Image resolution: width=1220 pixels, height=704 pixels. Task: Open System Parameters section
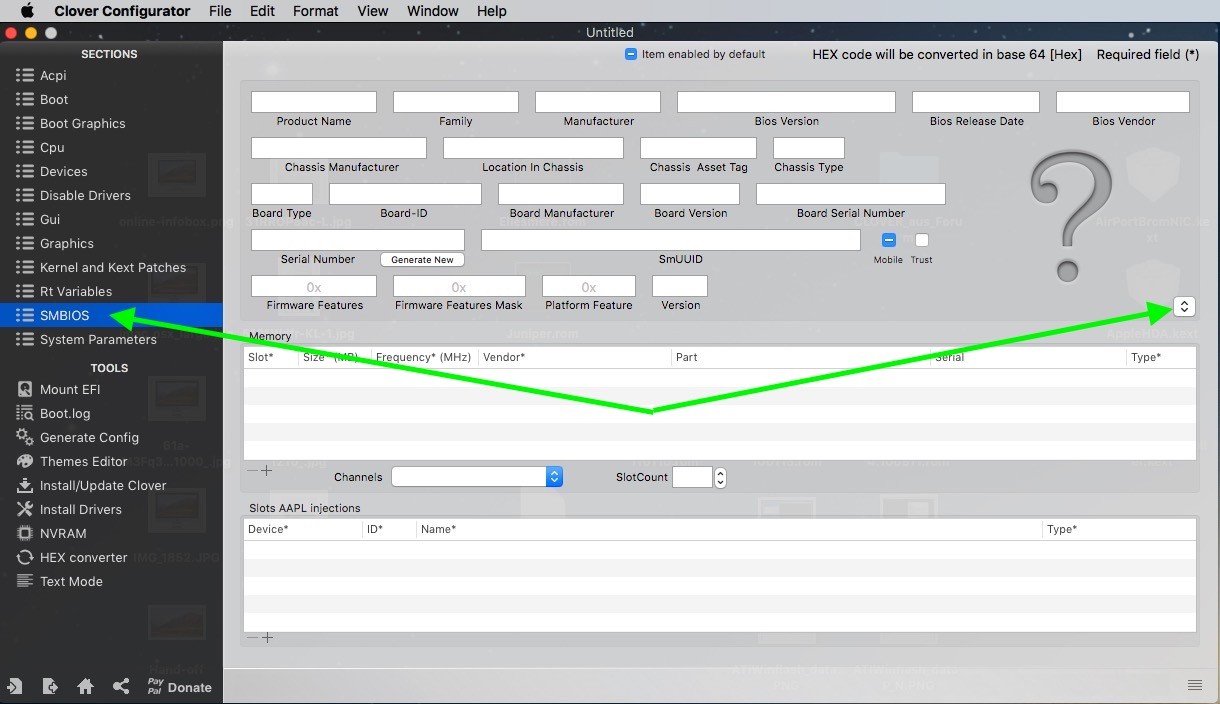pos(98,339)
